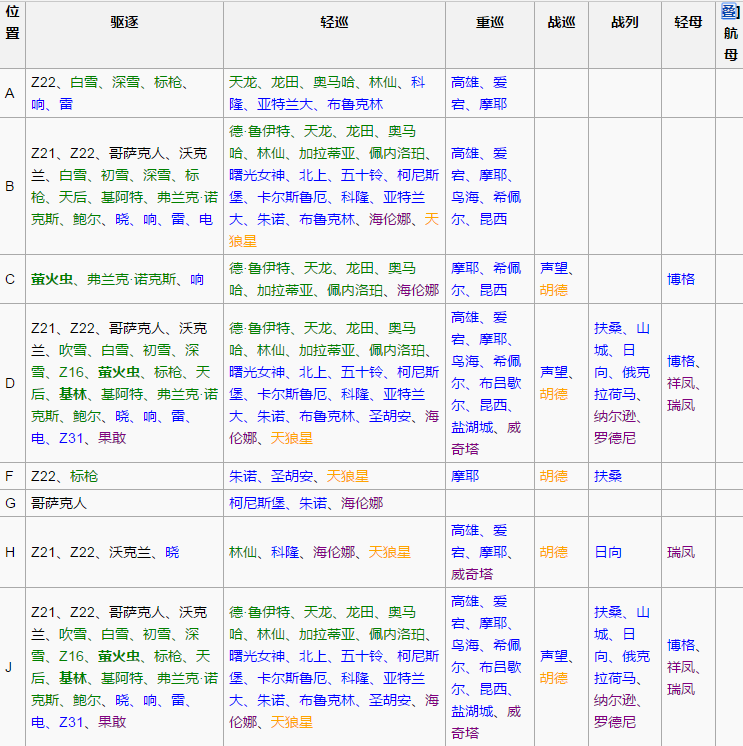Viewport: 743px width, 746px height.
Task: Open 瑞凤 link in row H light carriers
Action: 681,552
